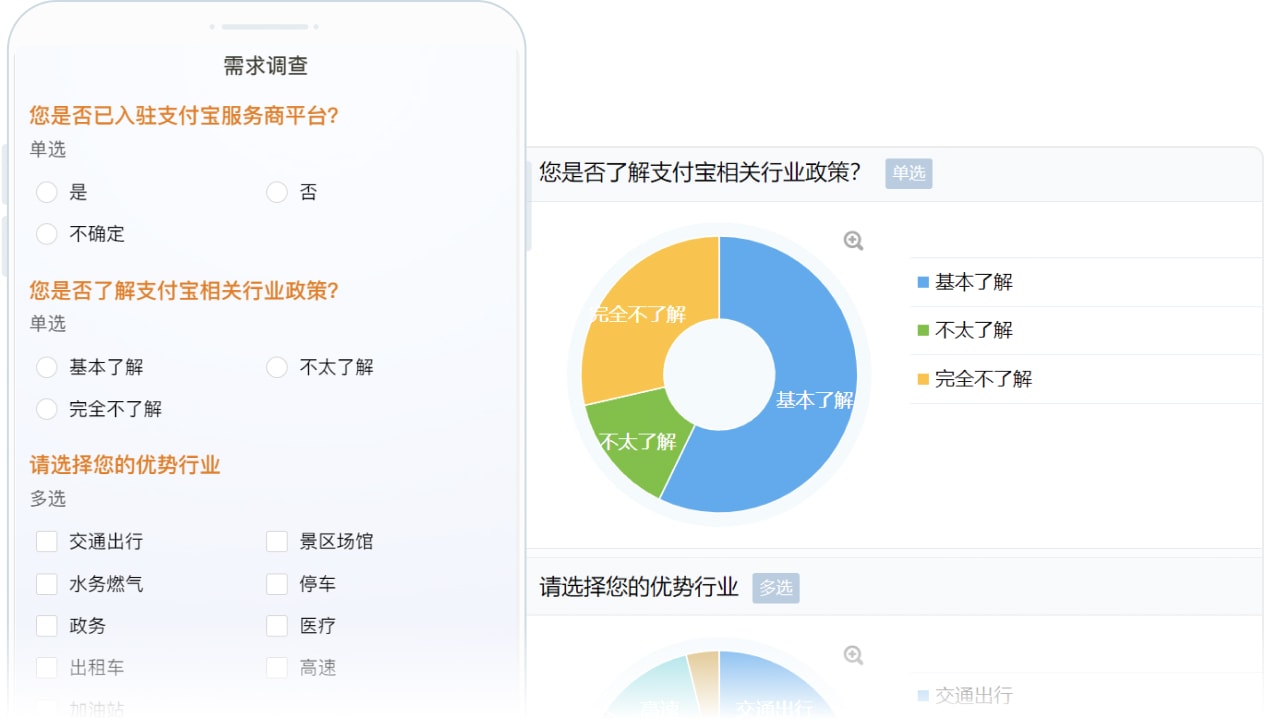
Task: Check the 停车 checkbox
Action: click(x=277, y=583)
